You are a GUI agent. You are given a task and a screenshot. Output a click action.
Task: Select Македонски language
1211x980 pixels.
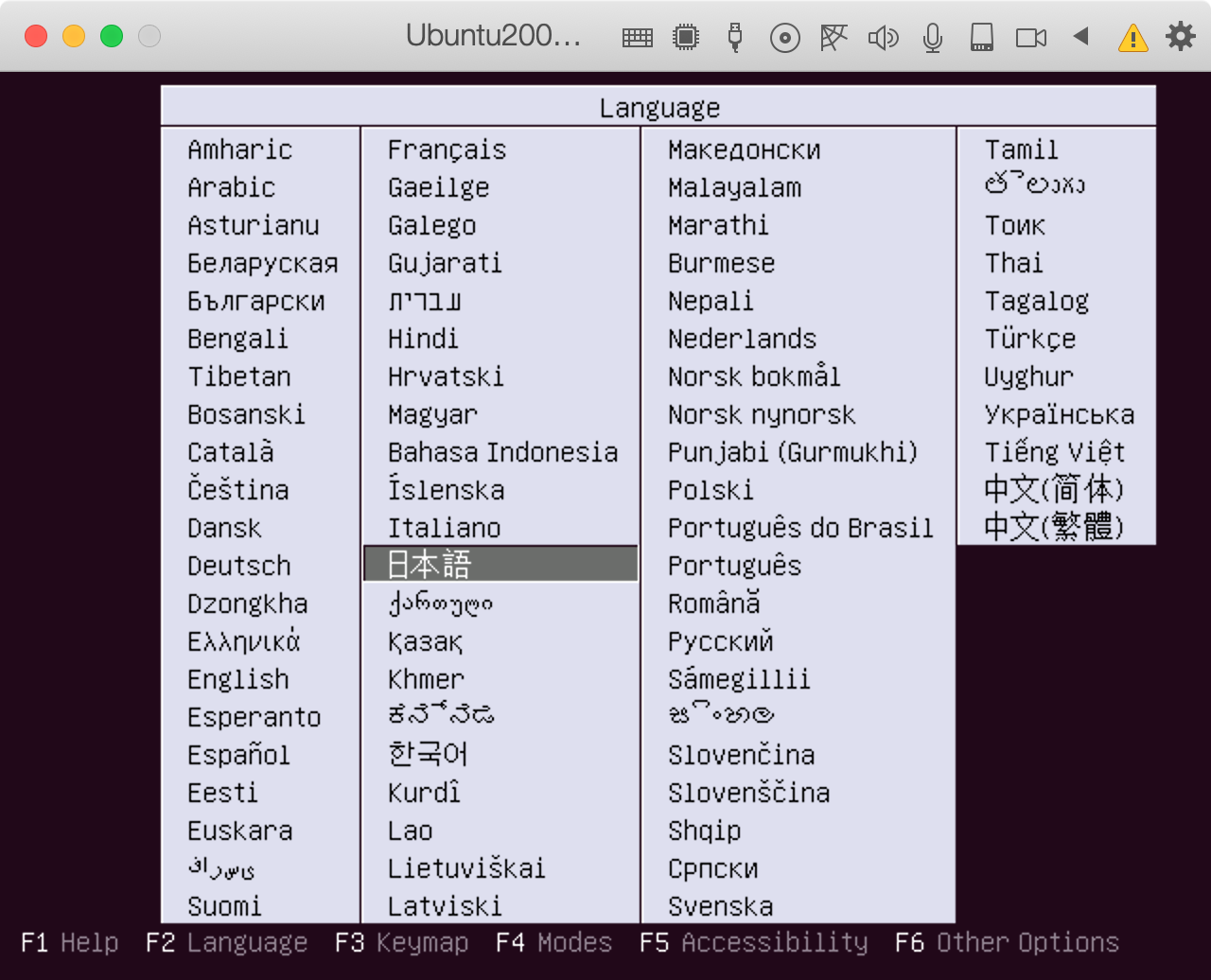(745, 149)
